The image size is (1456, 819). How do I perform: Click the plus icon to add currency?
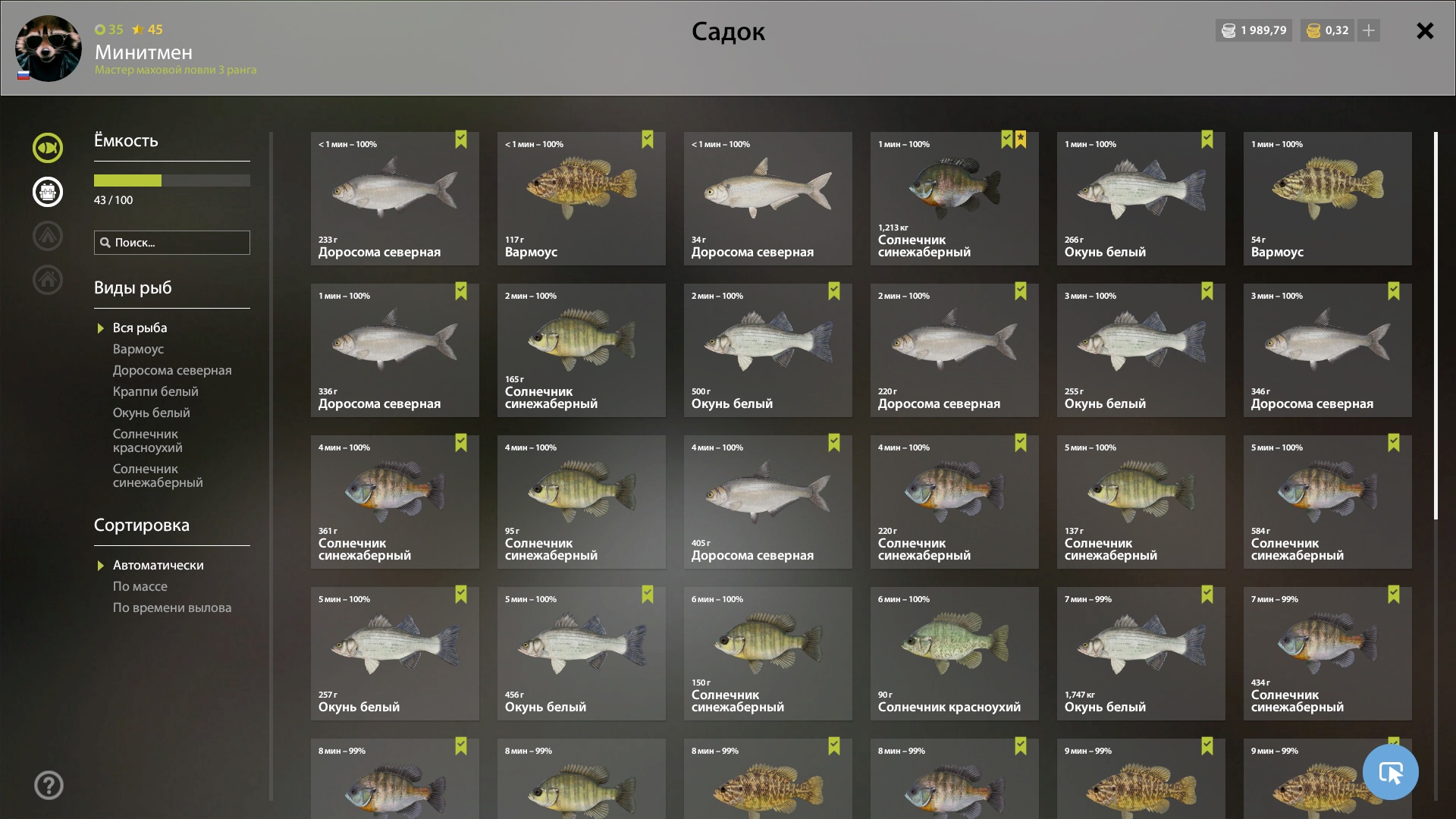click(1369, 30)
